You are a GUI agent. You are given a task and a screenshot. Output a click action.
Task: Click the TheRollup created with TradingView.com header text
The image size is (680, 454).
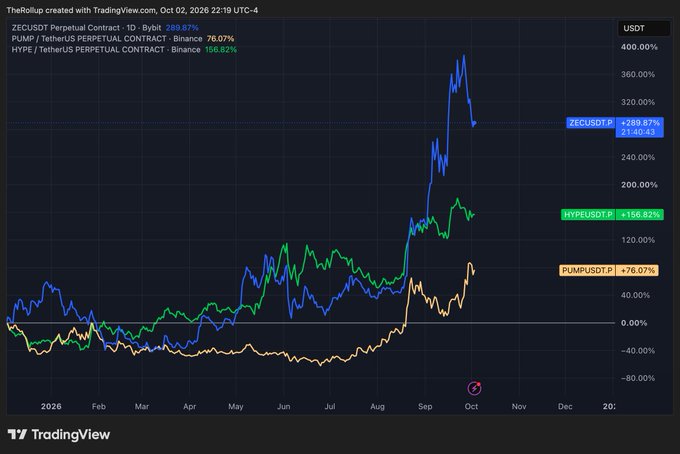point(132,10)
